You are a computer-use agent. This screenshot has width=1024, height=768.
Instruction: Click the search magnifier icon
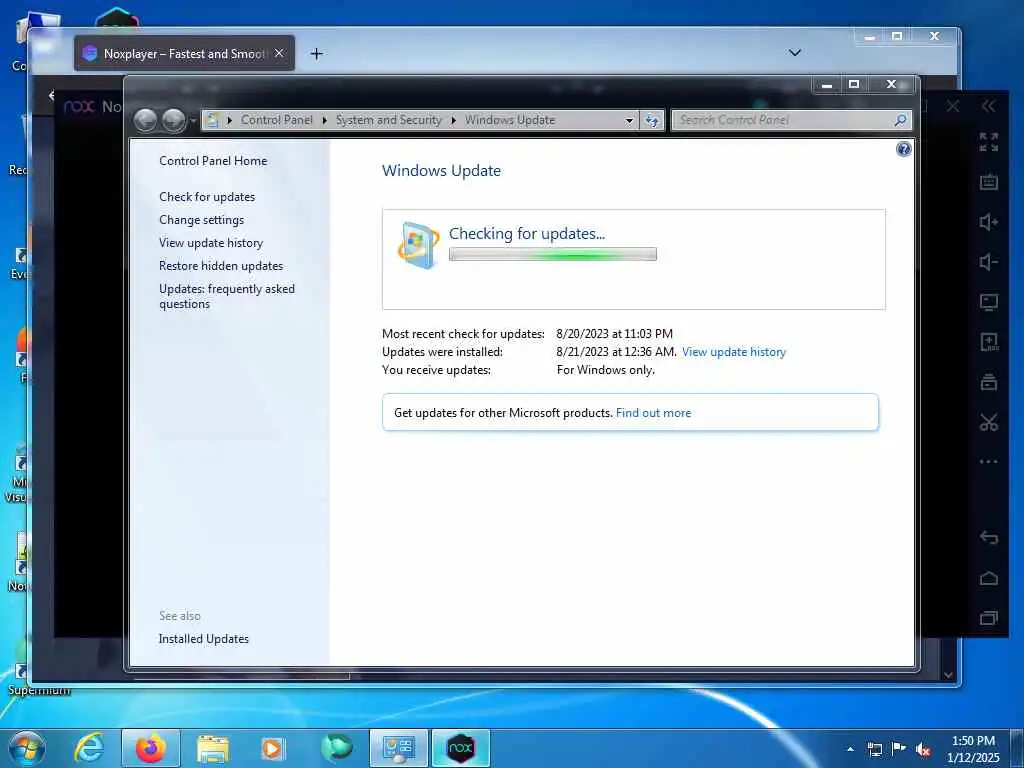click(x=900, y=120)
